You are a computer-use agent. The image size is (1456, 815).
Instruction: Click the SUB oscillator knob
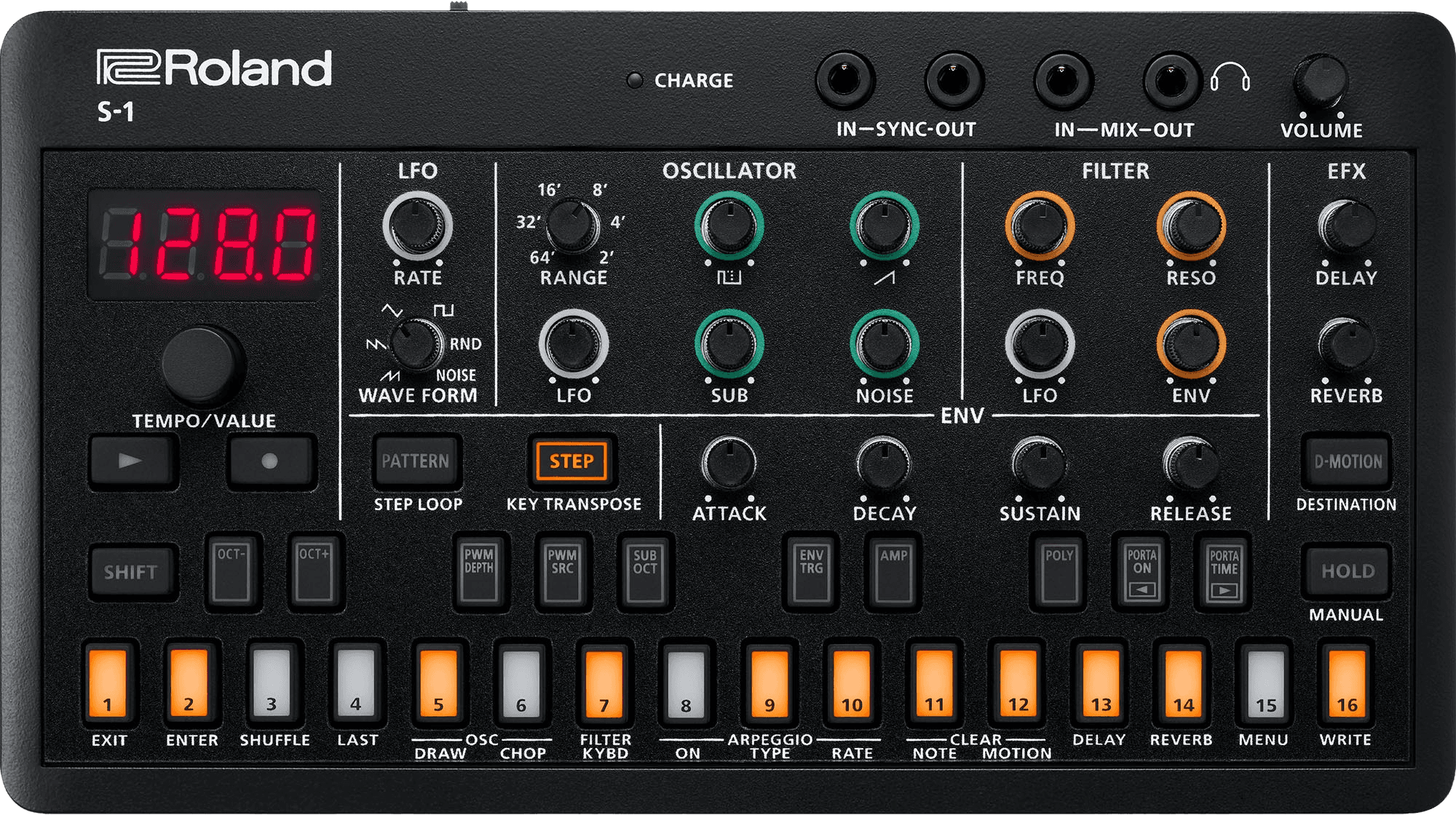click(729, 344)
